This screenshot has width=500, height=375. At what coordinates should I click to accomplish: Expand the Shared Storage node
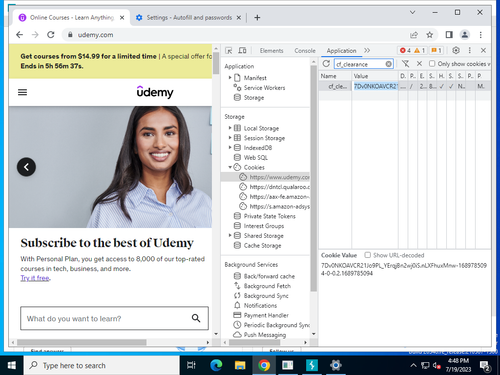pos(230,235)
